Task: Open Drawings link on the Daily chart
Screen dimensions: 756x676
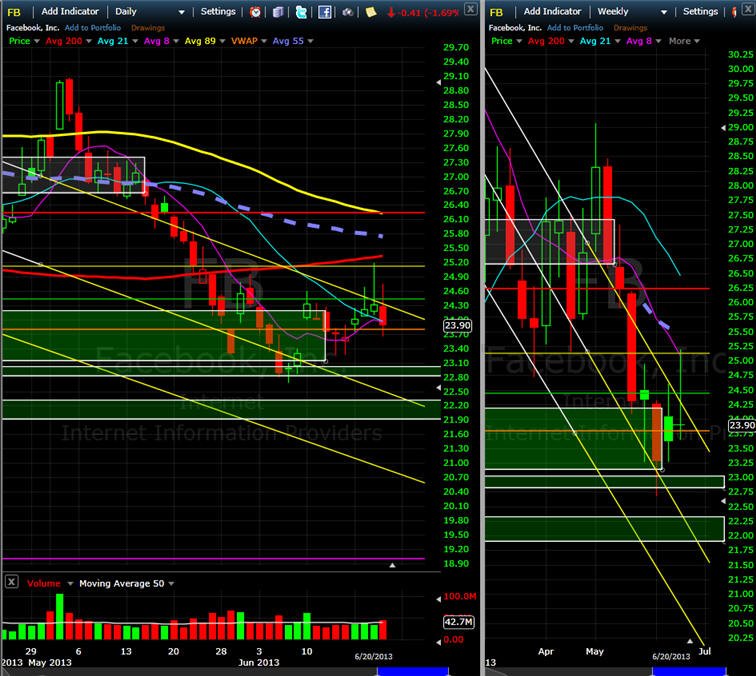Action: coord(148,28)
